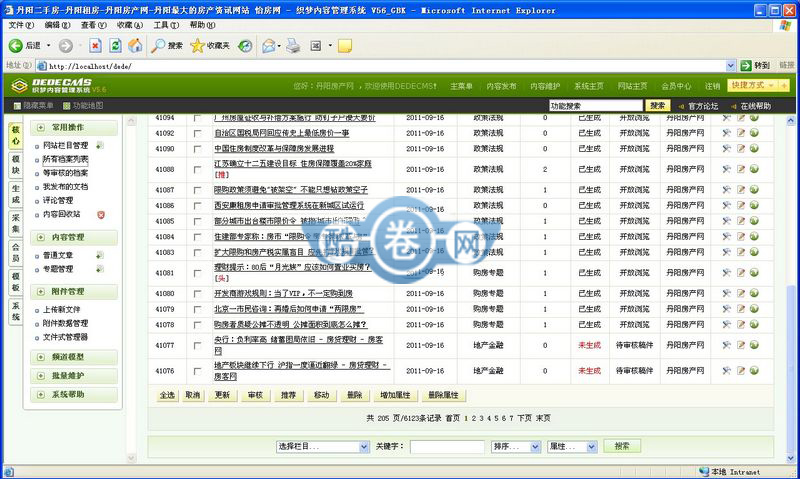Click IE Refresh page icon
The image size is (800, 479).
click(x=115, y=46)
